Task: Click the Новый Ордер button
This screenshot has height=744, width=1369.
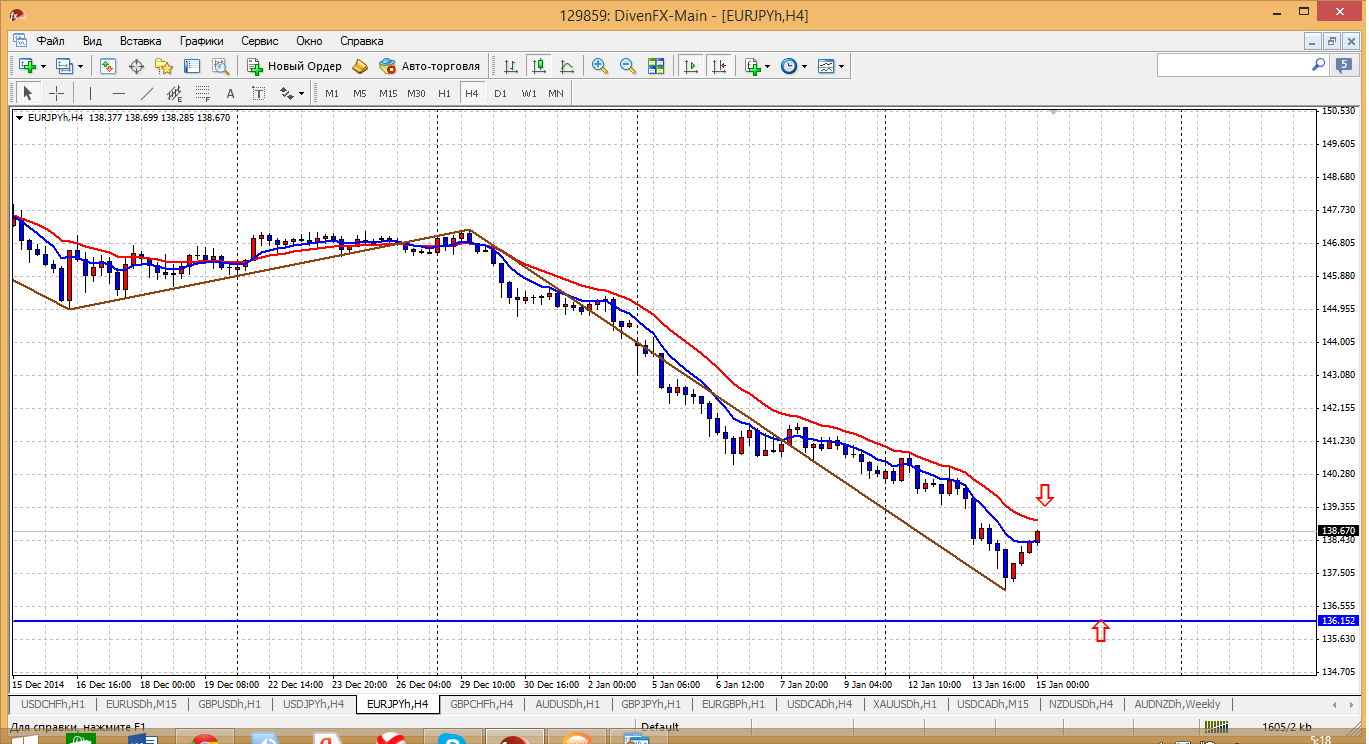Action: pos(295,66)
